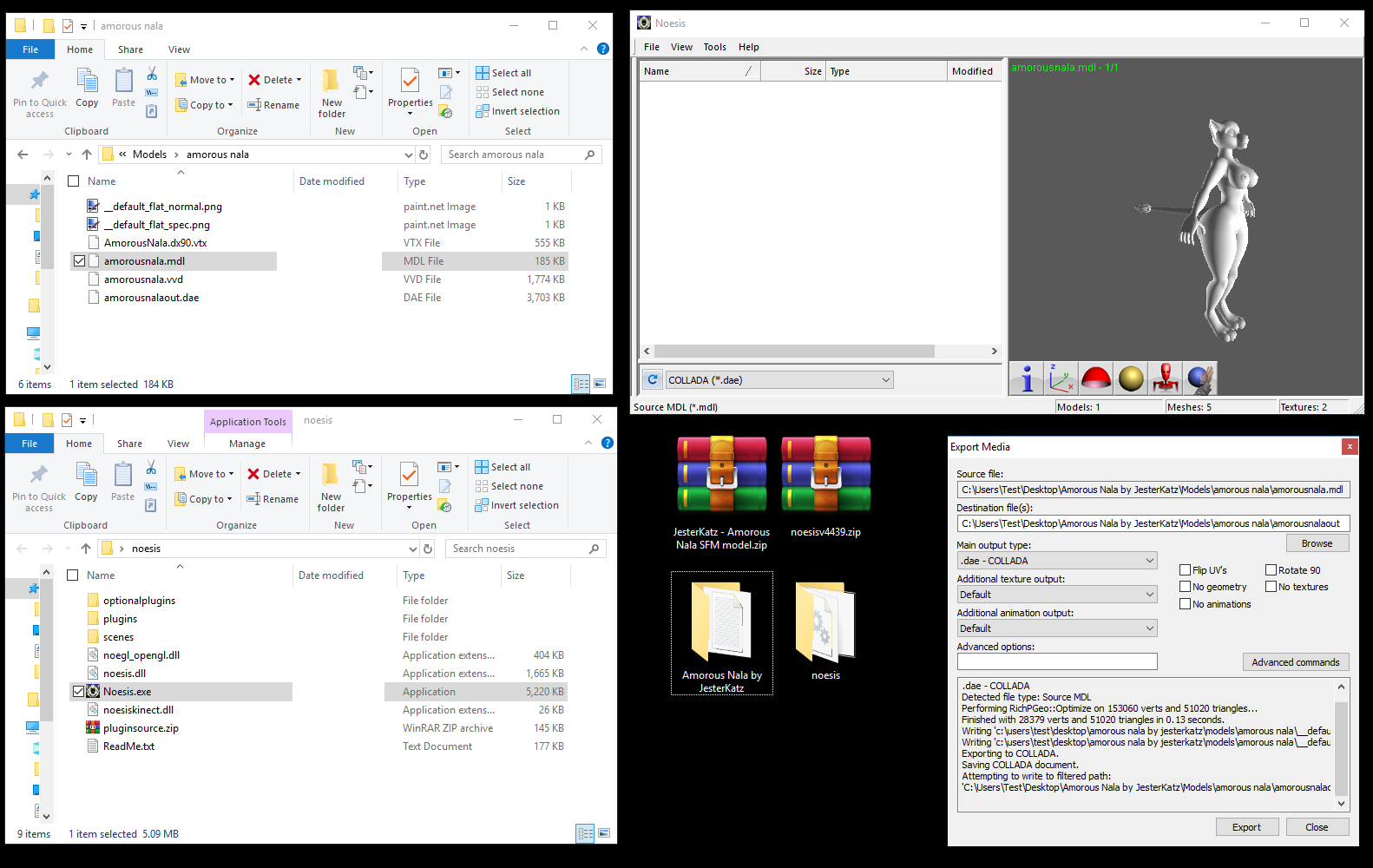Enable the Flip UV's checkbox
This screenshot has height=868, width=1373.
click(x=1185, y=570)
